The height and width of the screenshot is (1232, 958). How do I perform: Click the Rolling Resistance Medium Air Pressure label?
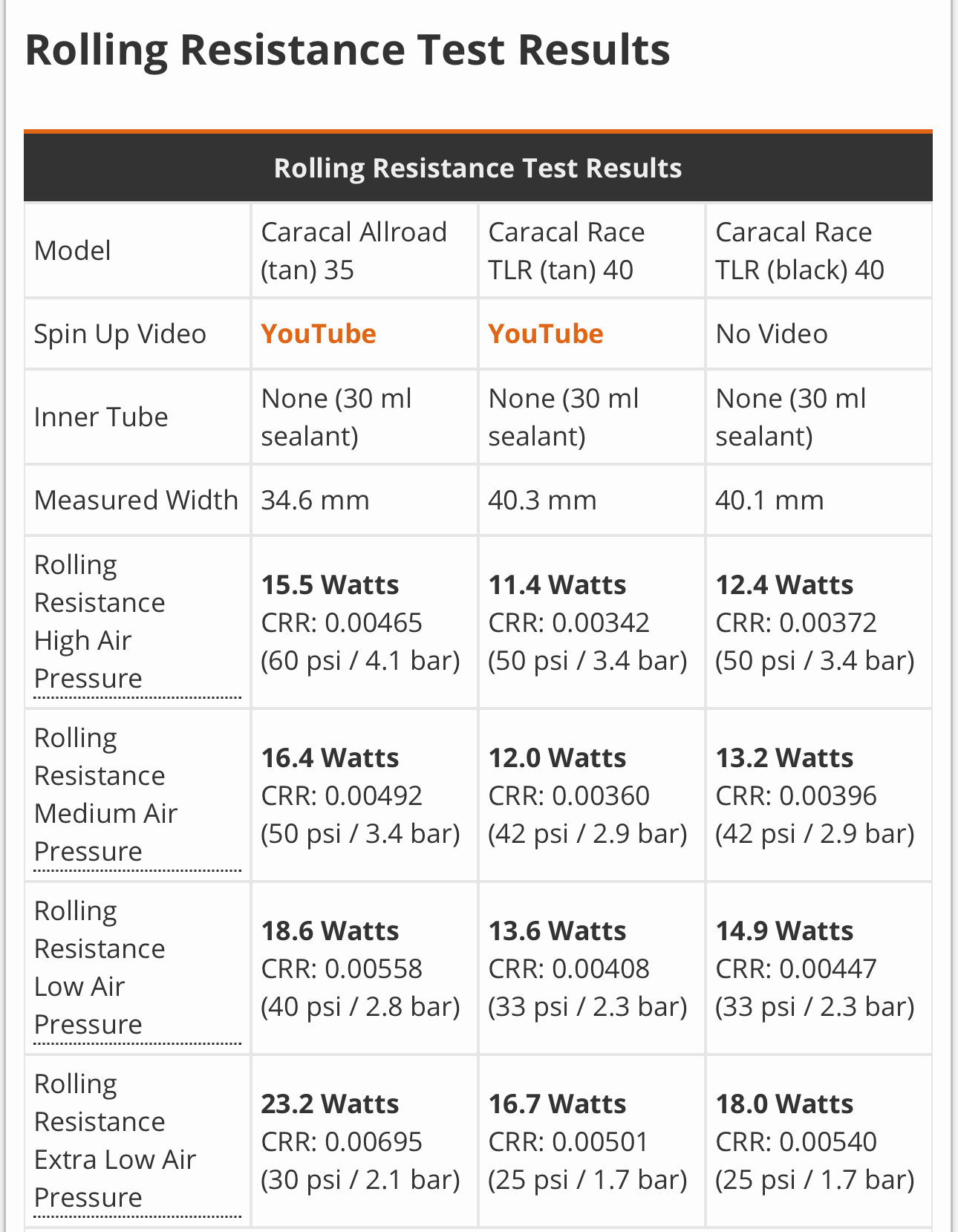point(105,795)
